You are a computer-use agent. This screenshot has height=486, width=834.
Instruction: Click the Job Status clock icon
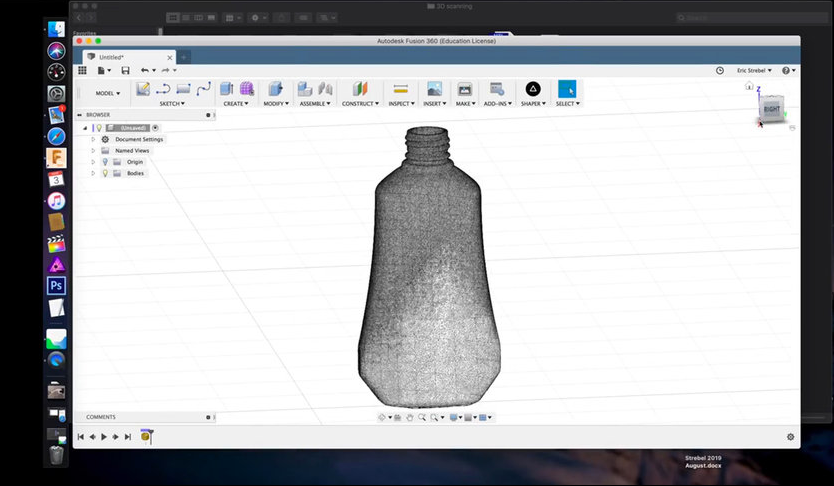[720, 71]
